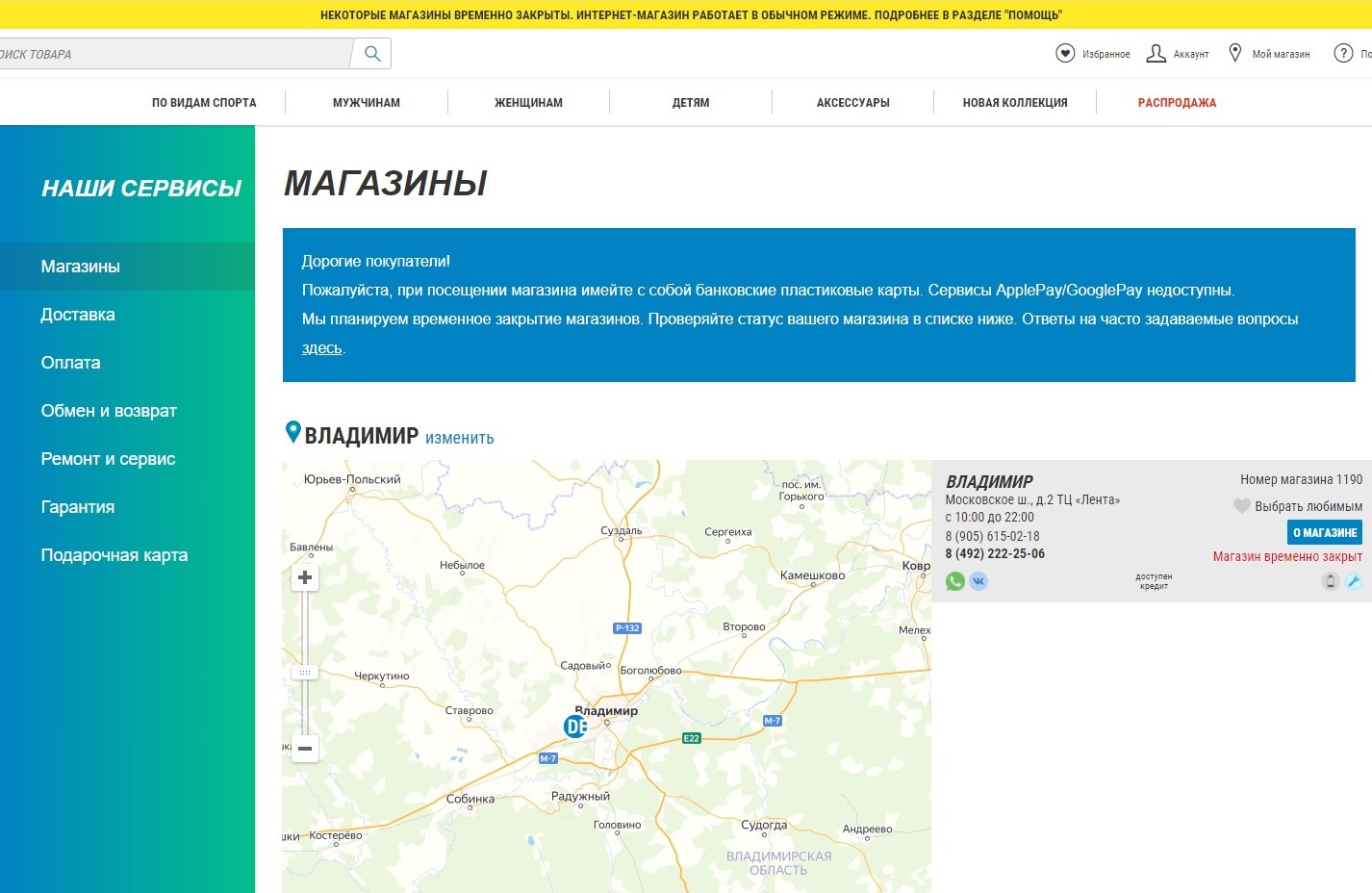
Task: Click the map zoom slider handle
Action: pos(305,672)
